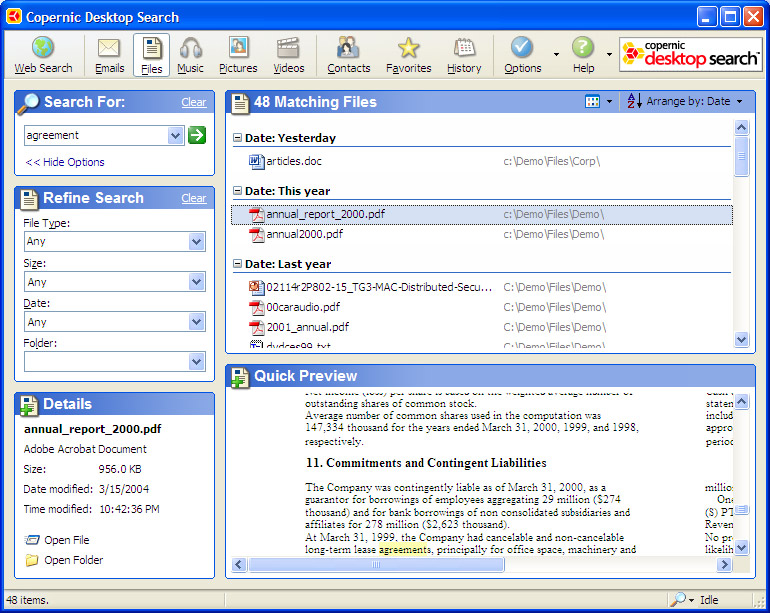Click the view mode grid icon
This screenshot has height=613, width=770.
click(x=592, y=102)
